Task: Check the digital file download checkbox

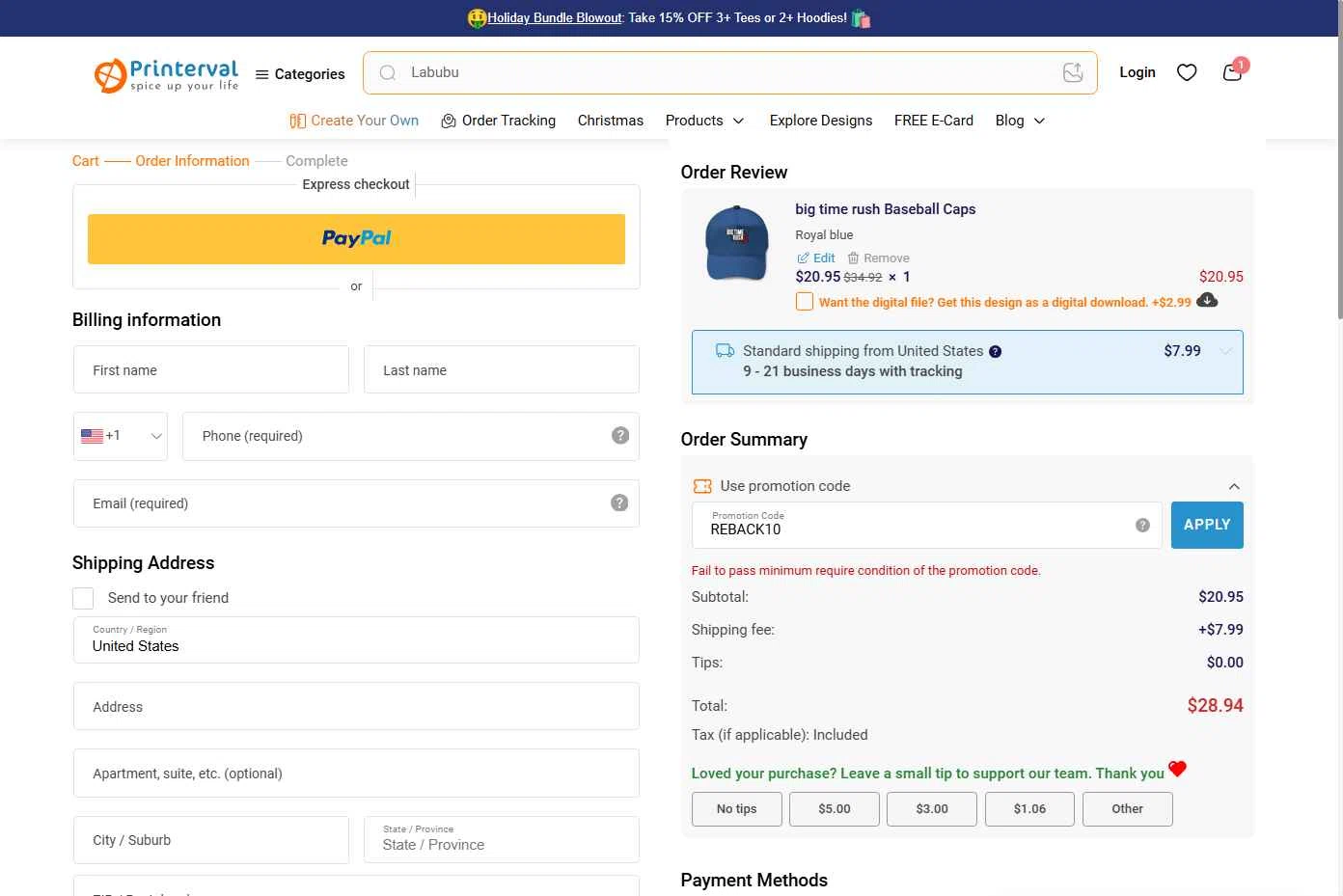Action: coord(804,302)
